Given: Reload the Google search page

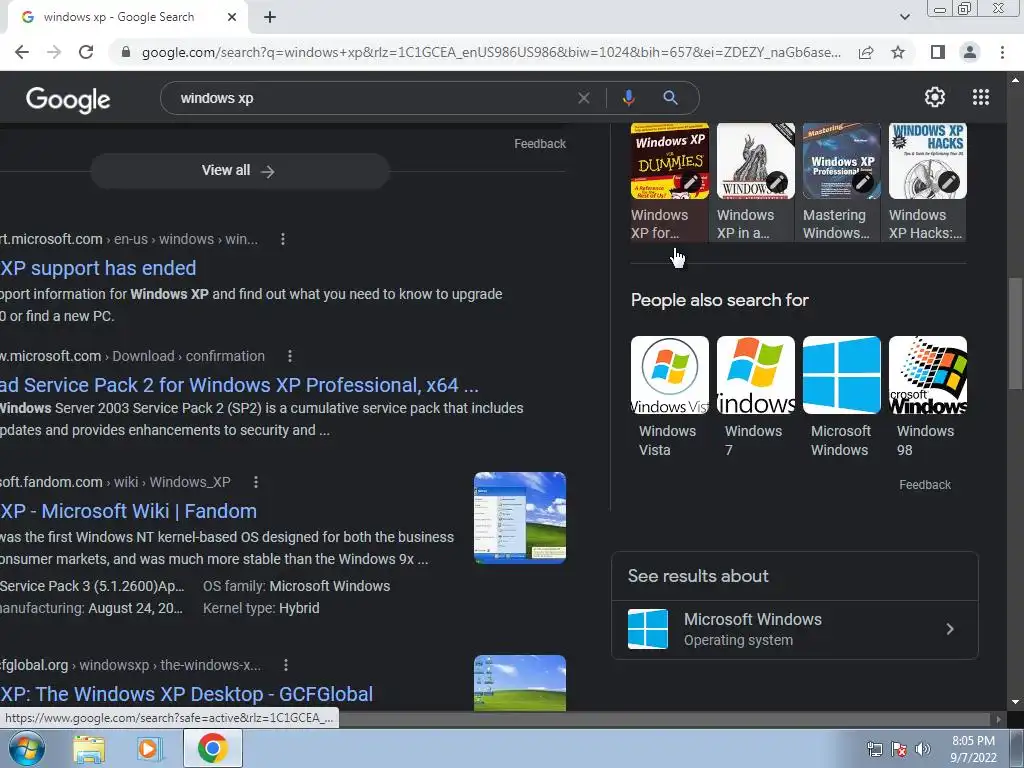Looking at the screenshot, I should click(x=86, y=52).
